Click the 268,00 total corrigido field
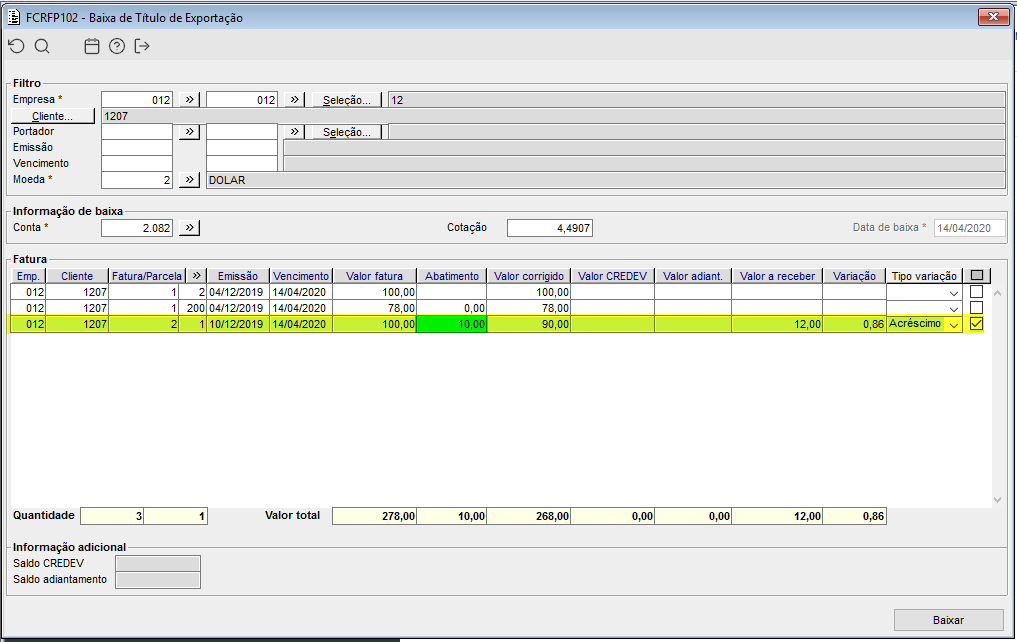Screen dimensions: 1017x642 [529, 516]
